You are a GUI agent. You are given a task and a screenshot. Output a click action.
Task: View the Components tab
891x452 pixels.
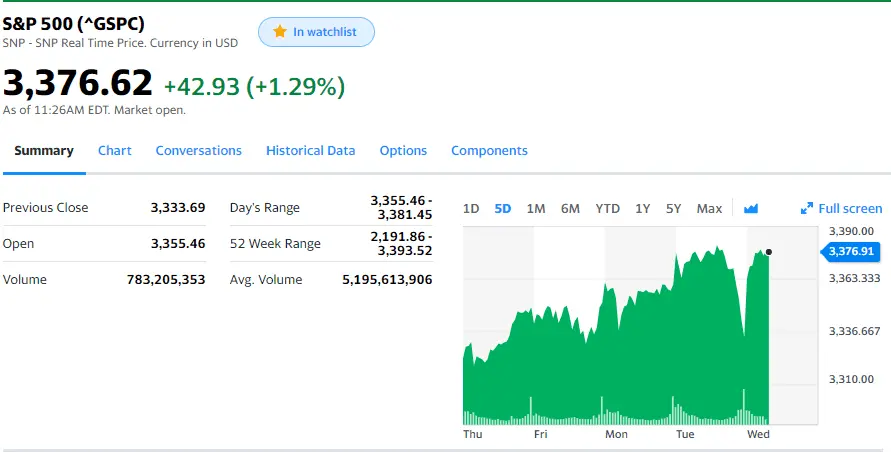point(489,151)
